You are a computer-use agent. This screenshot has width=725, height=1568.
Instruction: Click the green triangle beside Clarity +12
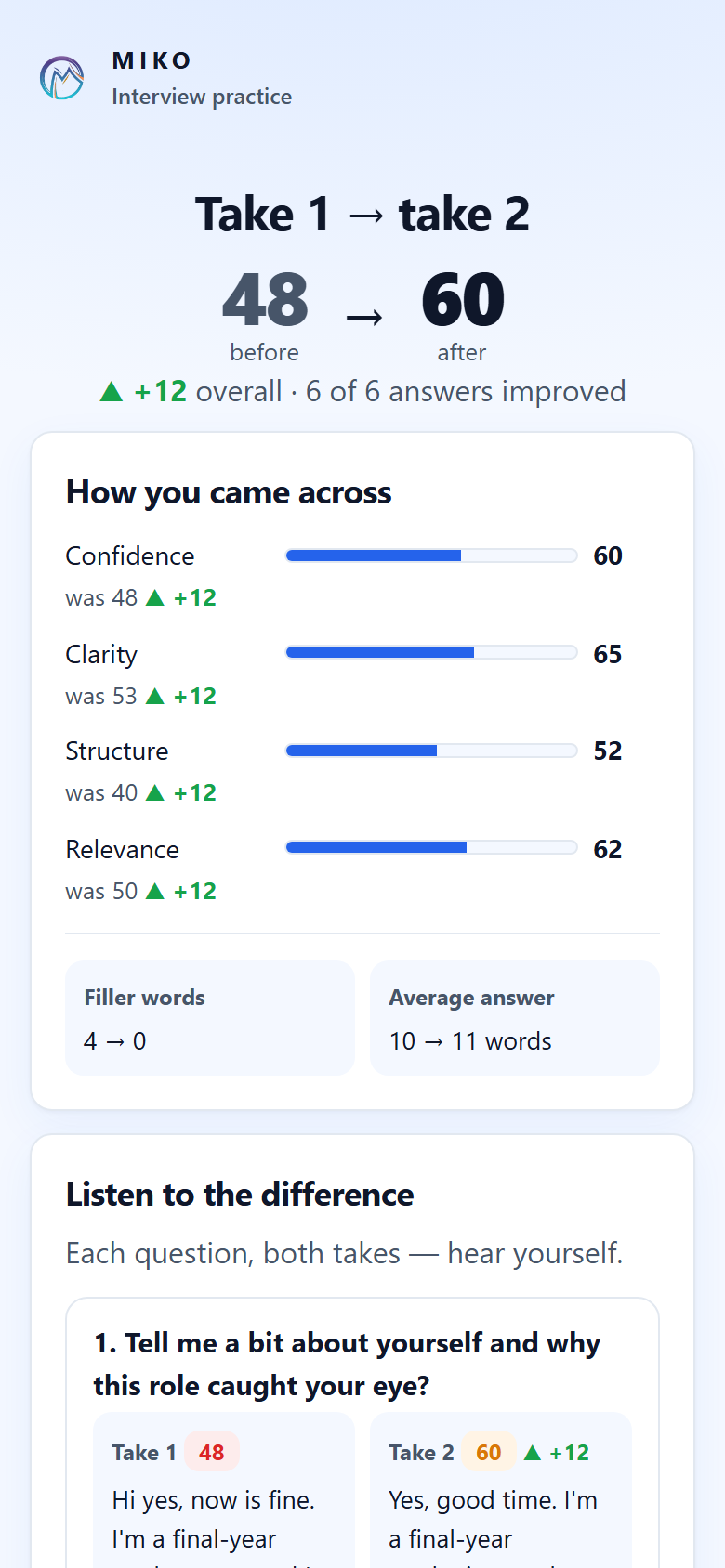point(155,696)
